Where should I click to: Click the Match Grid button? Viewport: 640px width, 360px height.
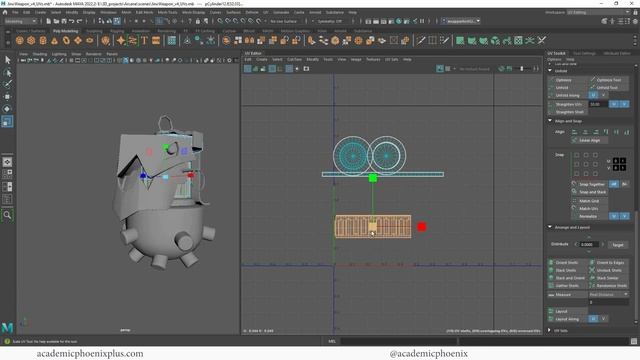coord(589,201)
